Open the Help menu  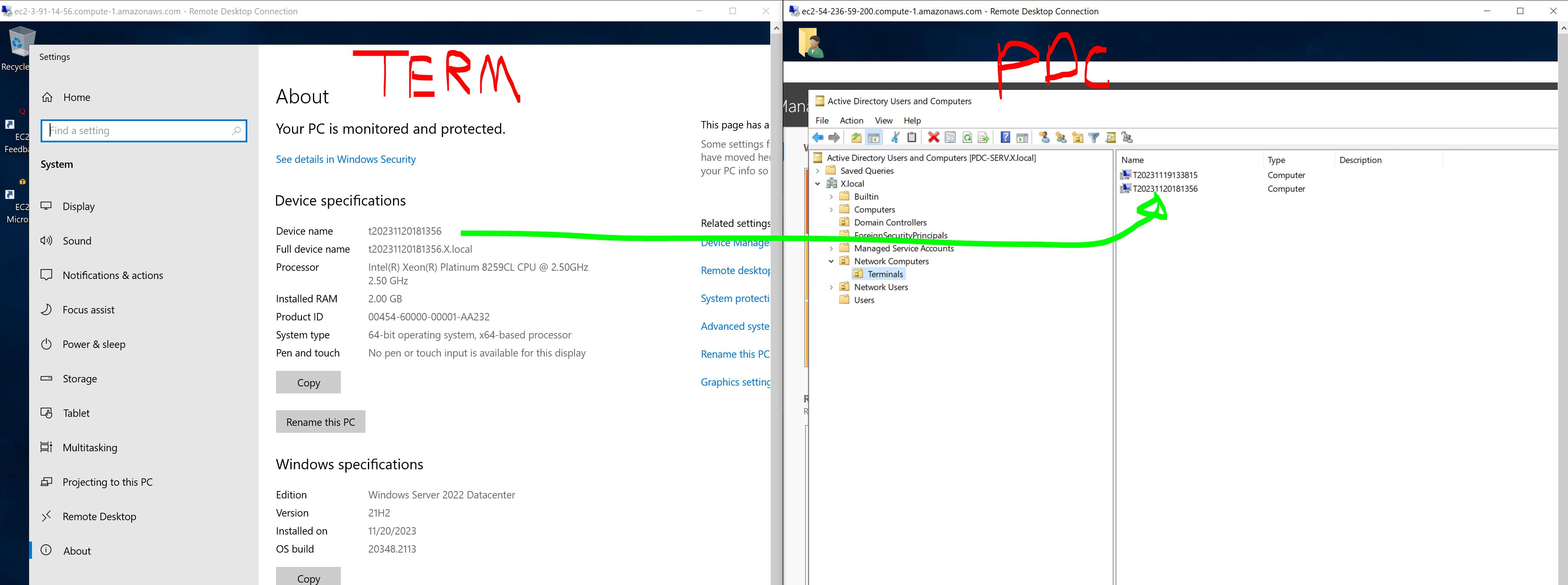coord(912,121)
